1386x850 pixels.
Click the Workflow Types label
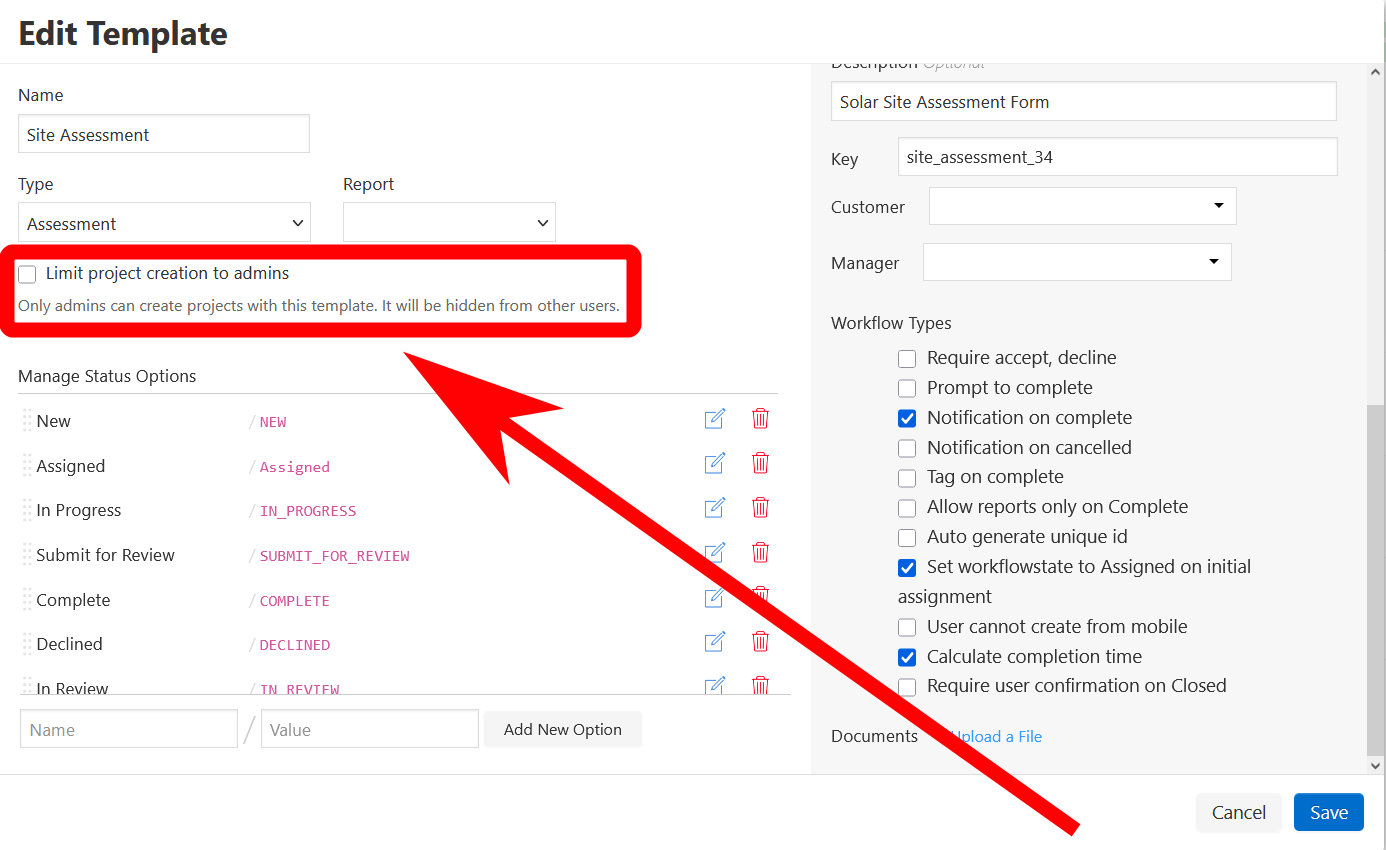point(891,323)
